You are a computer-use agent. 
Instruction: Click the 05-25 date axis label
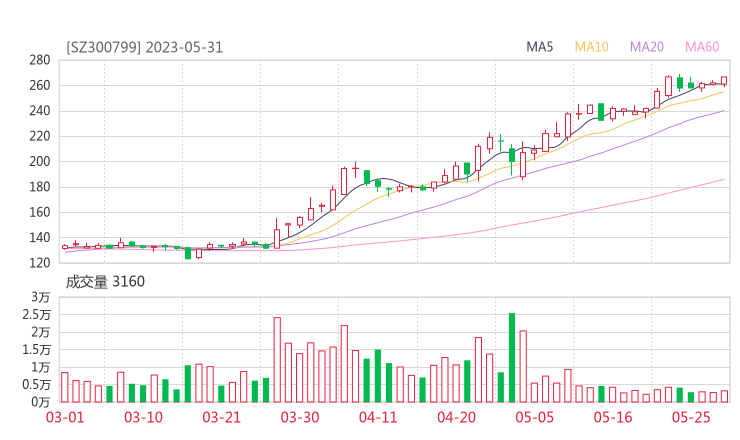[691, 417]
